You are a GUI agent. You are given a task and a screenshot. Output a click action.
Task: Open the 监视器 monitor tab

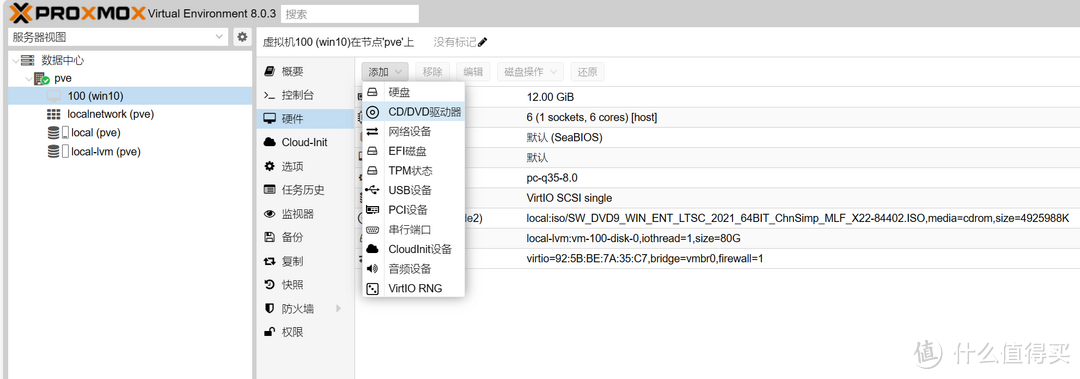[306, 214]
